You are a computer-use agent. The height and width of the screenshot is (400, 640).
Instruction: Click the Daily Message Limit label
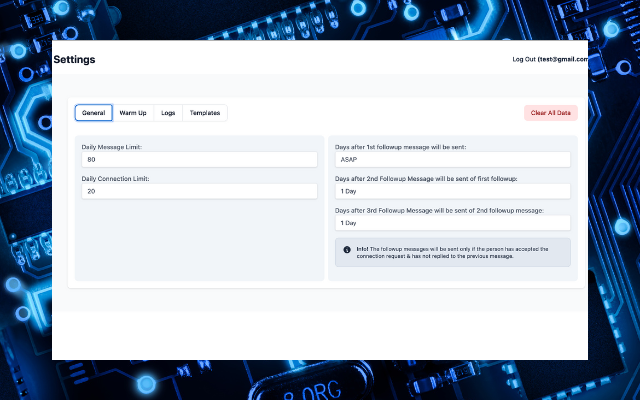[112, 147]
